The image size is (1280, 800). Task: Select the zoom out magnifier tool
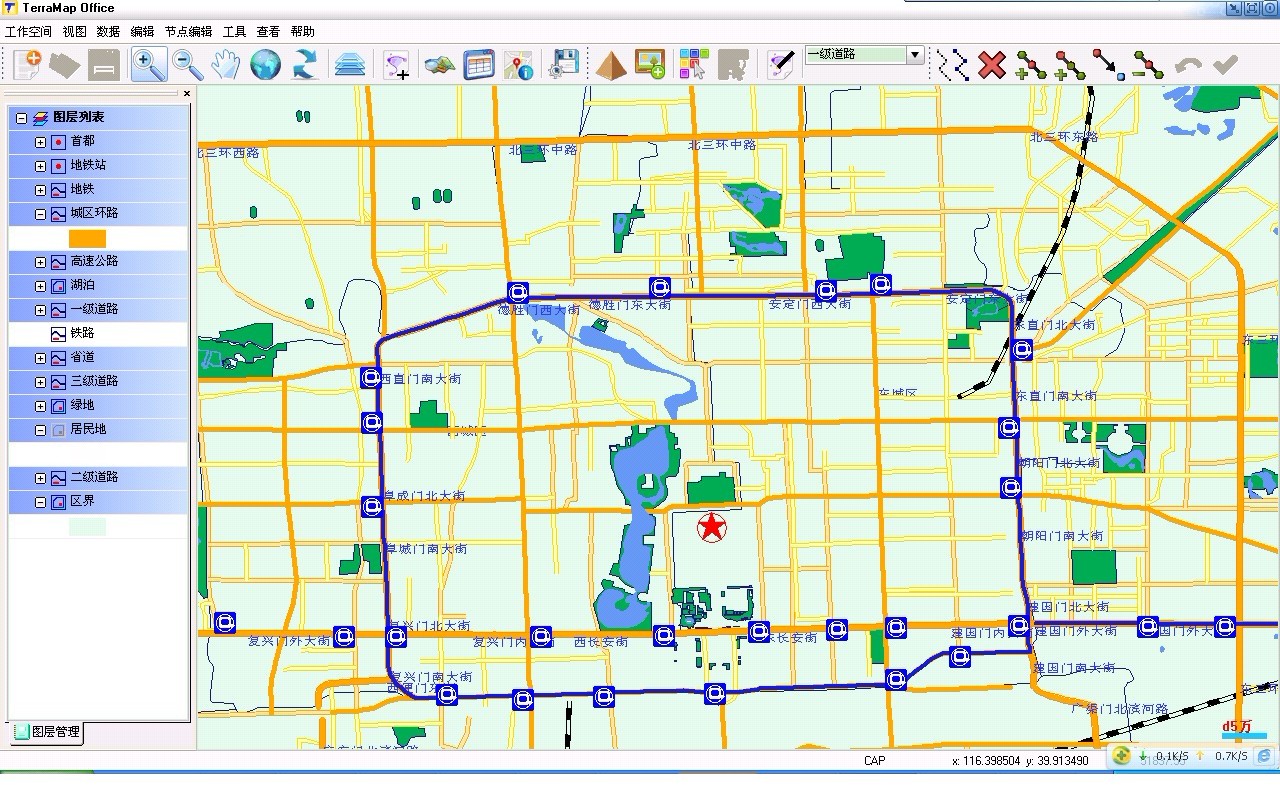tap(187, 65)
